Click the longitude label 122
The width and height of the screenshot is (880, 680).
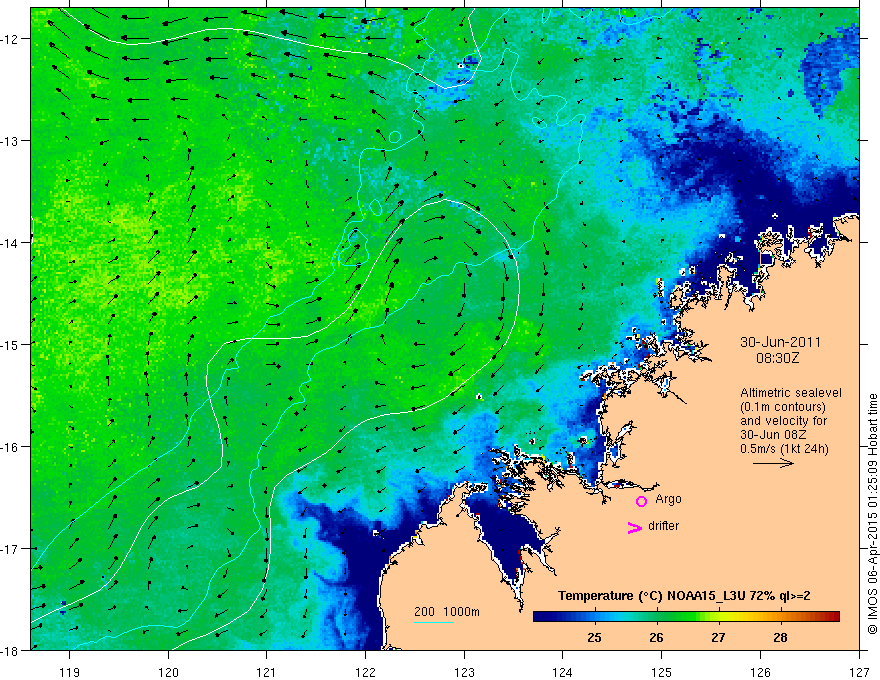(365, 672)
